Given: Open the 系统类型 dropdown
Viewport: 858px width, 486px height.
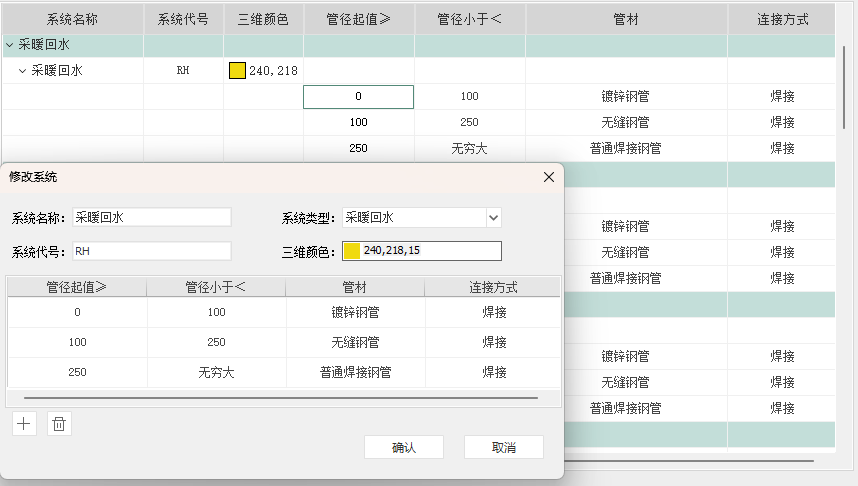Looking at the screenshot, I should point(493,217).
